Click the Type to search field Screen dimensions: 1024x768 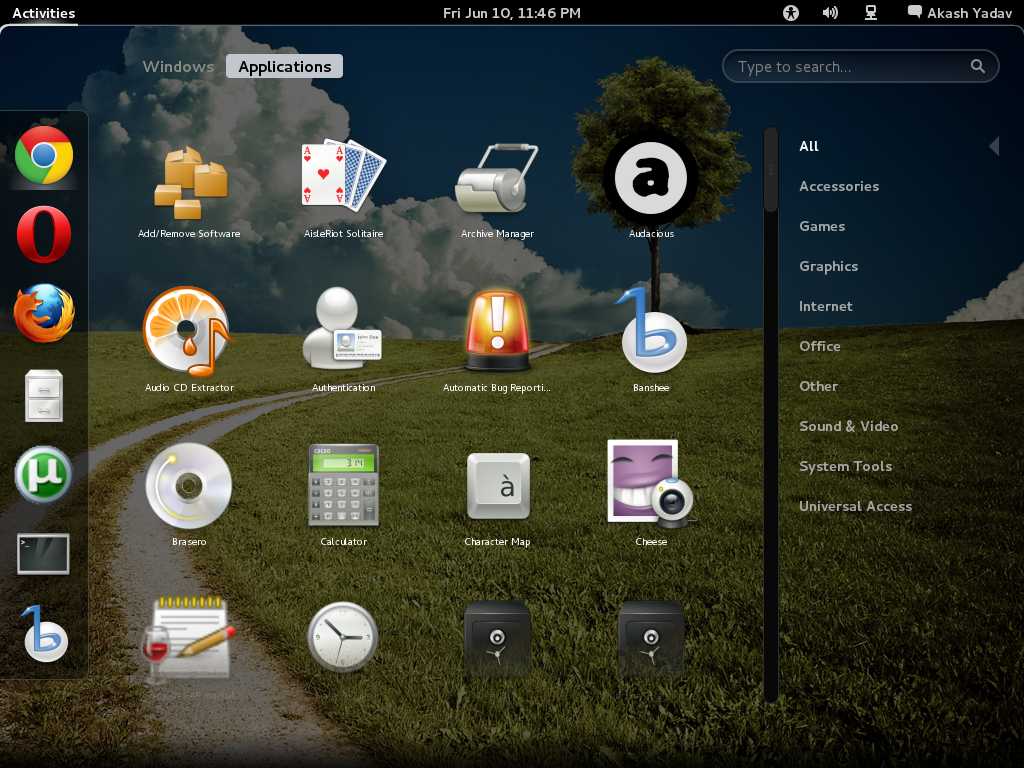pos(850,67)
